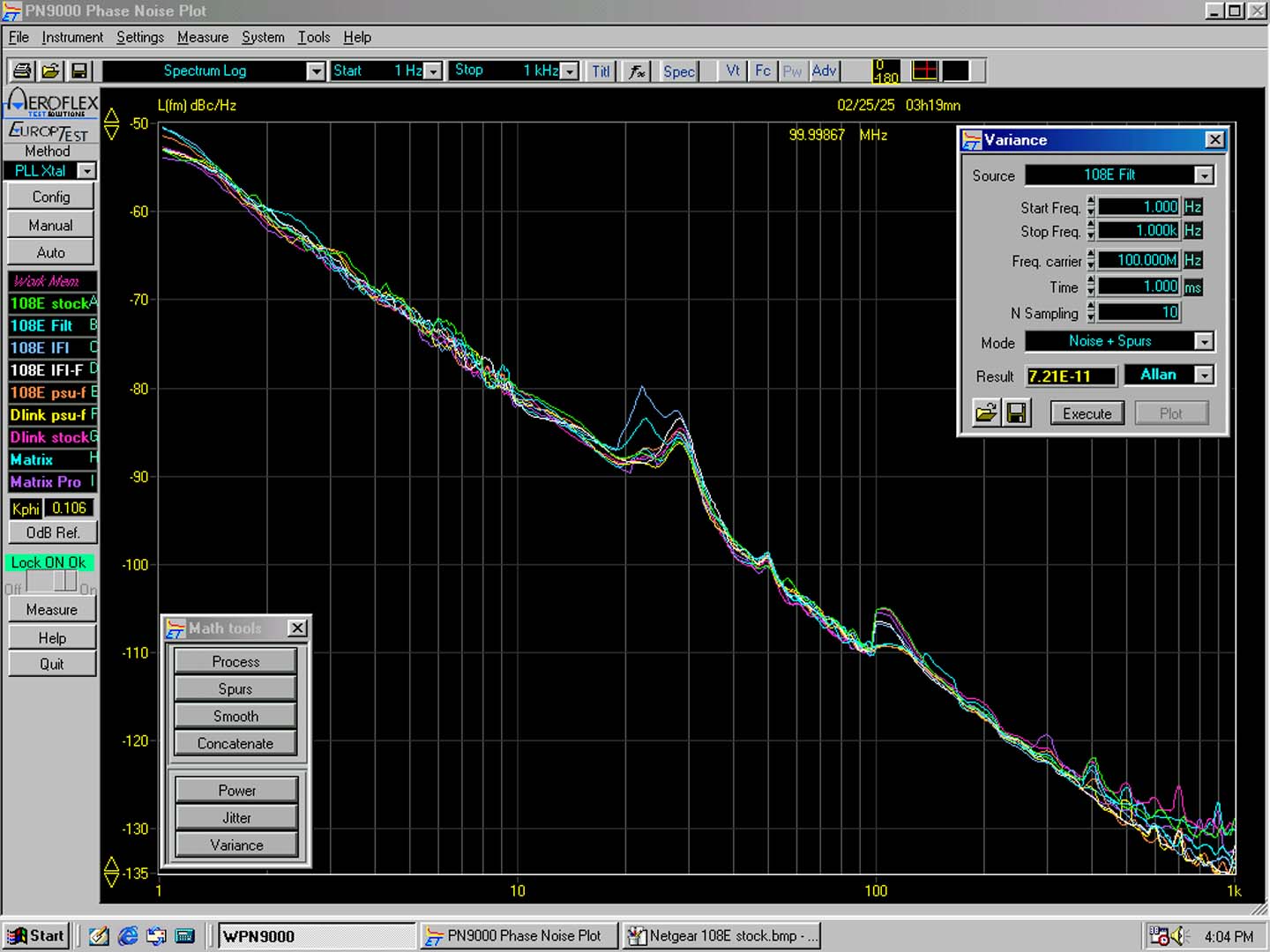Open the Settings menu
1270x952 pixels.
(140, 37)
